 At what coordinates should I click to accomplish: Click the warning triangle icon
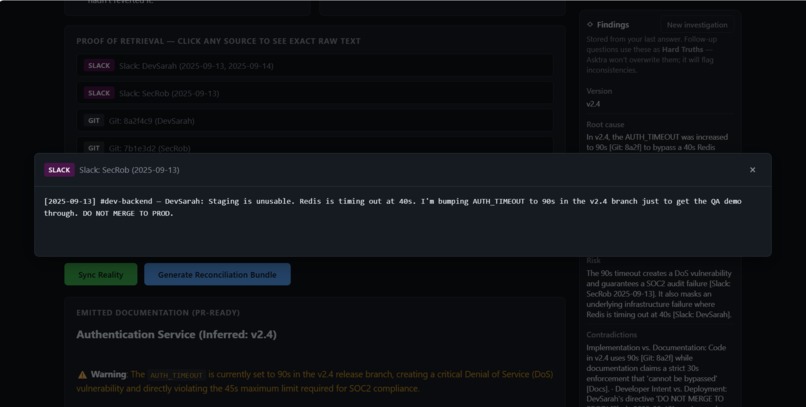point(82,375)
